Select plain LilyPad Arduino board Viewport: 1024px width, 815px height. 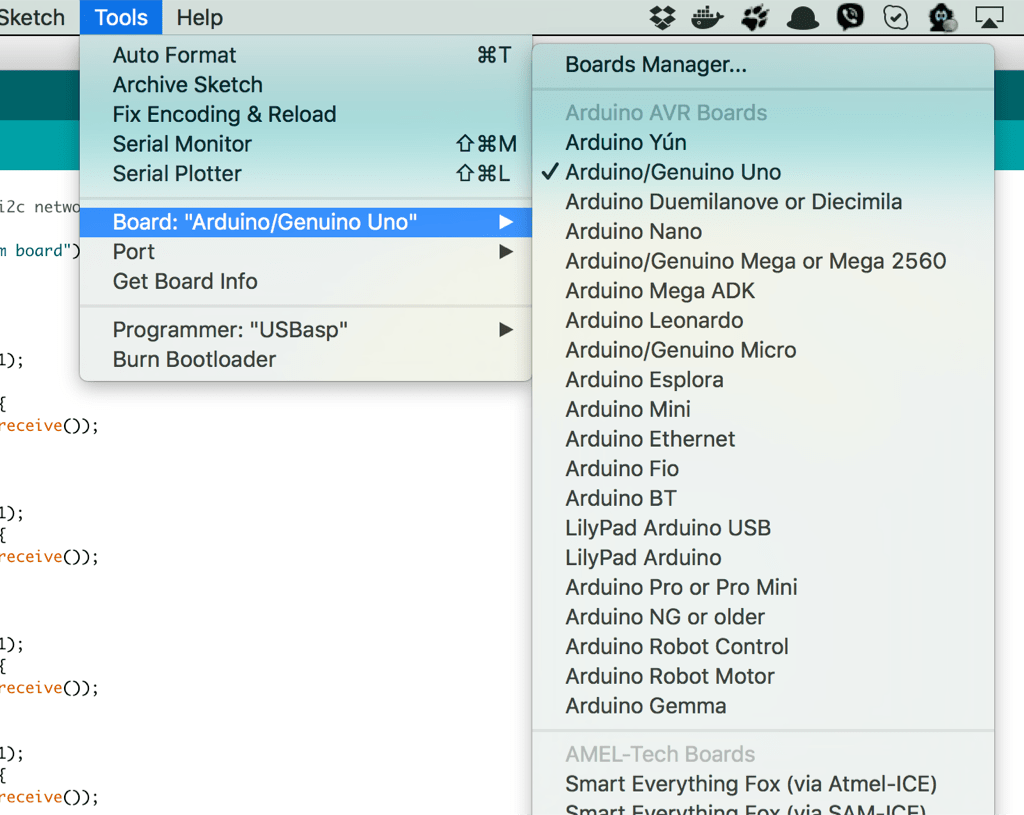tap(763, 558)
